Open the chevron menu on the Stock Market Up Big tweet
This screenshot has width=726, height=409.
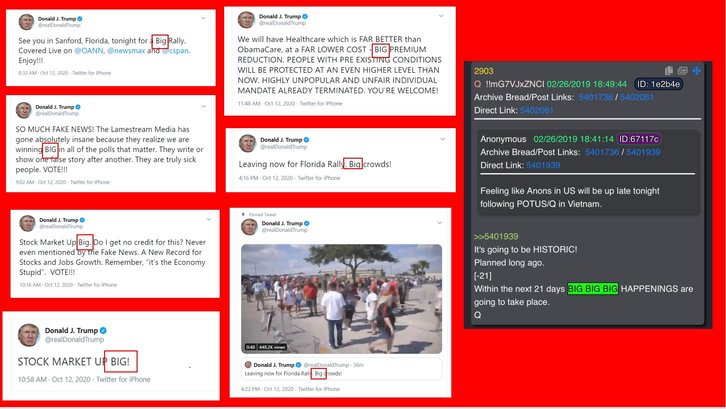point(209,219)
